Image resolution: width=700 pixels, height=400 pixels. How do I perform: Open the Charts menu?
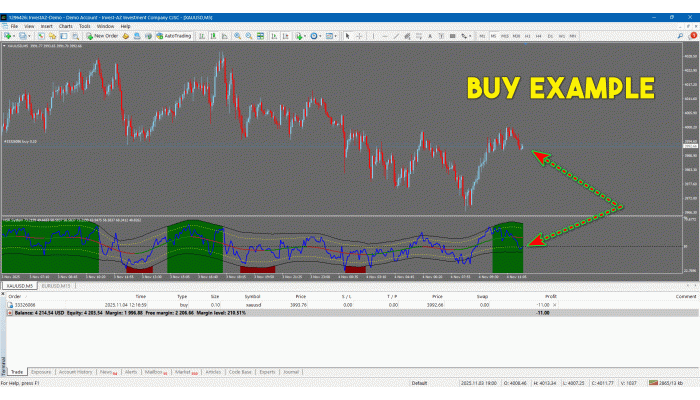[63, 26]
